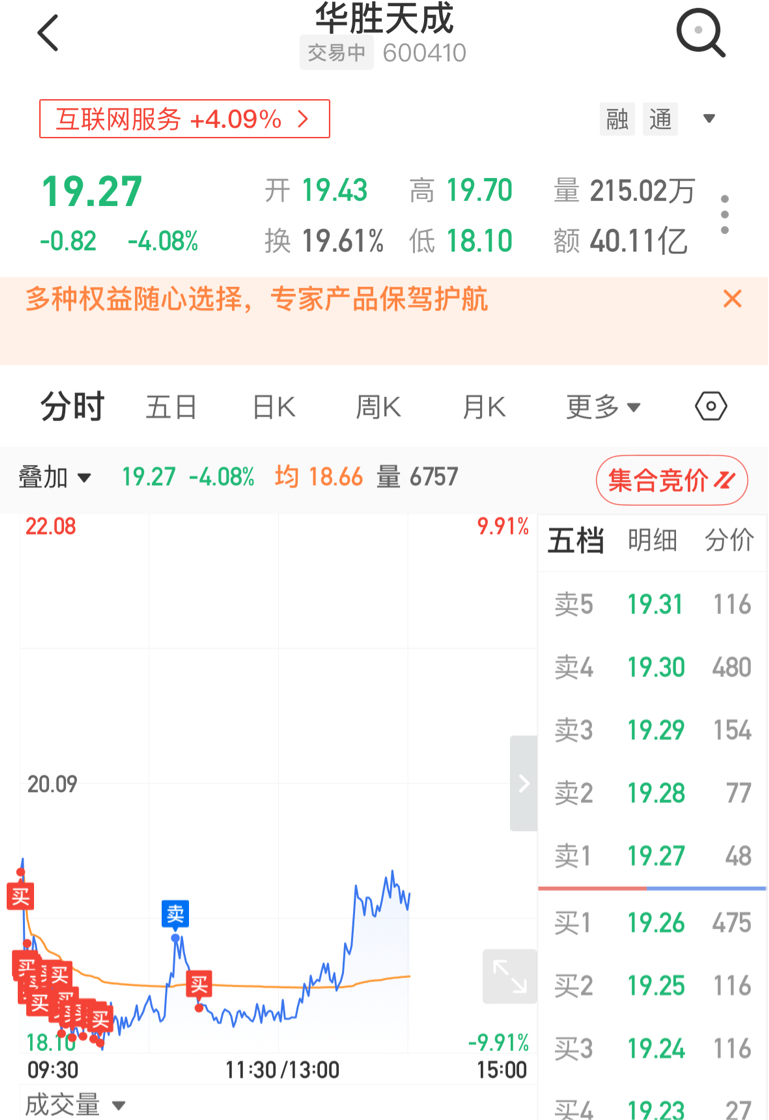Viewport: 769px width, 1120px height.
Task: Tap the 华胜天成 stock name title
Action: tap(384, 18)
